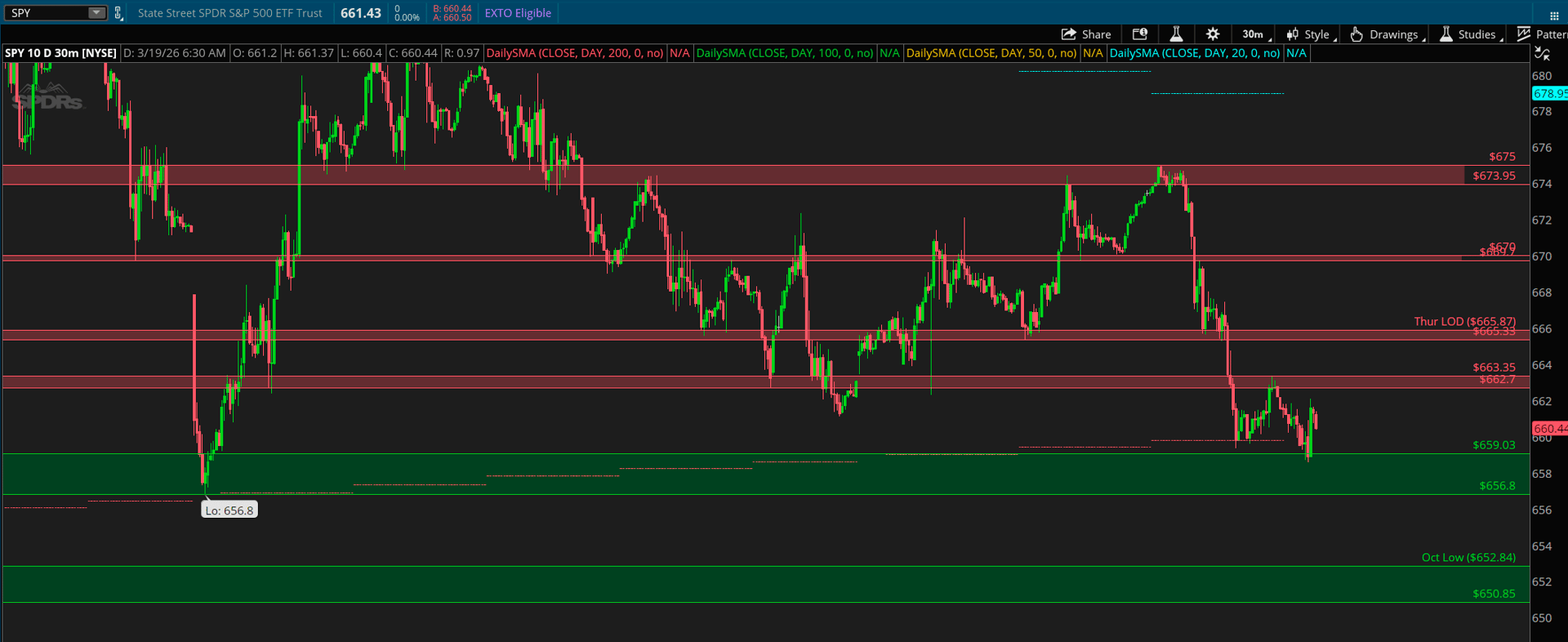The image size is (1568, 642).
Task: Click the open value 'O: 661.2'
Action: pos(256,53)
